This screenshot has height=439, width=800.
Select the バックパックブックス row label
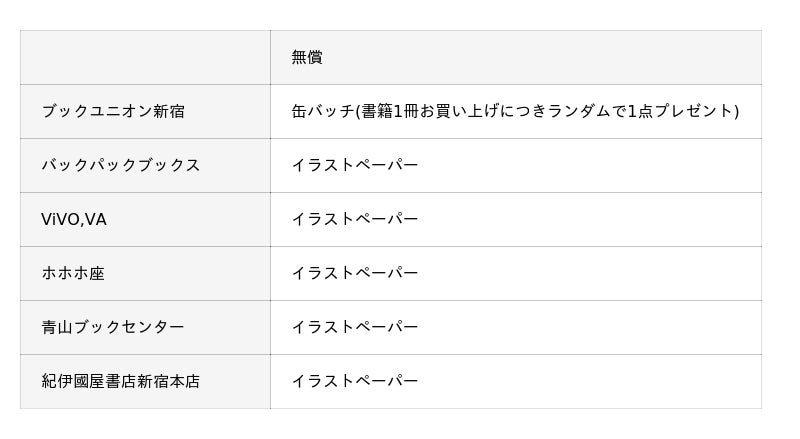pyautogui.click(x=121, y=165)
